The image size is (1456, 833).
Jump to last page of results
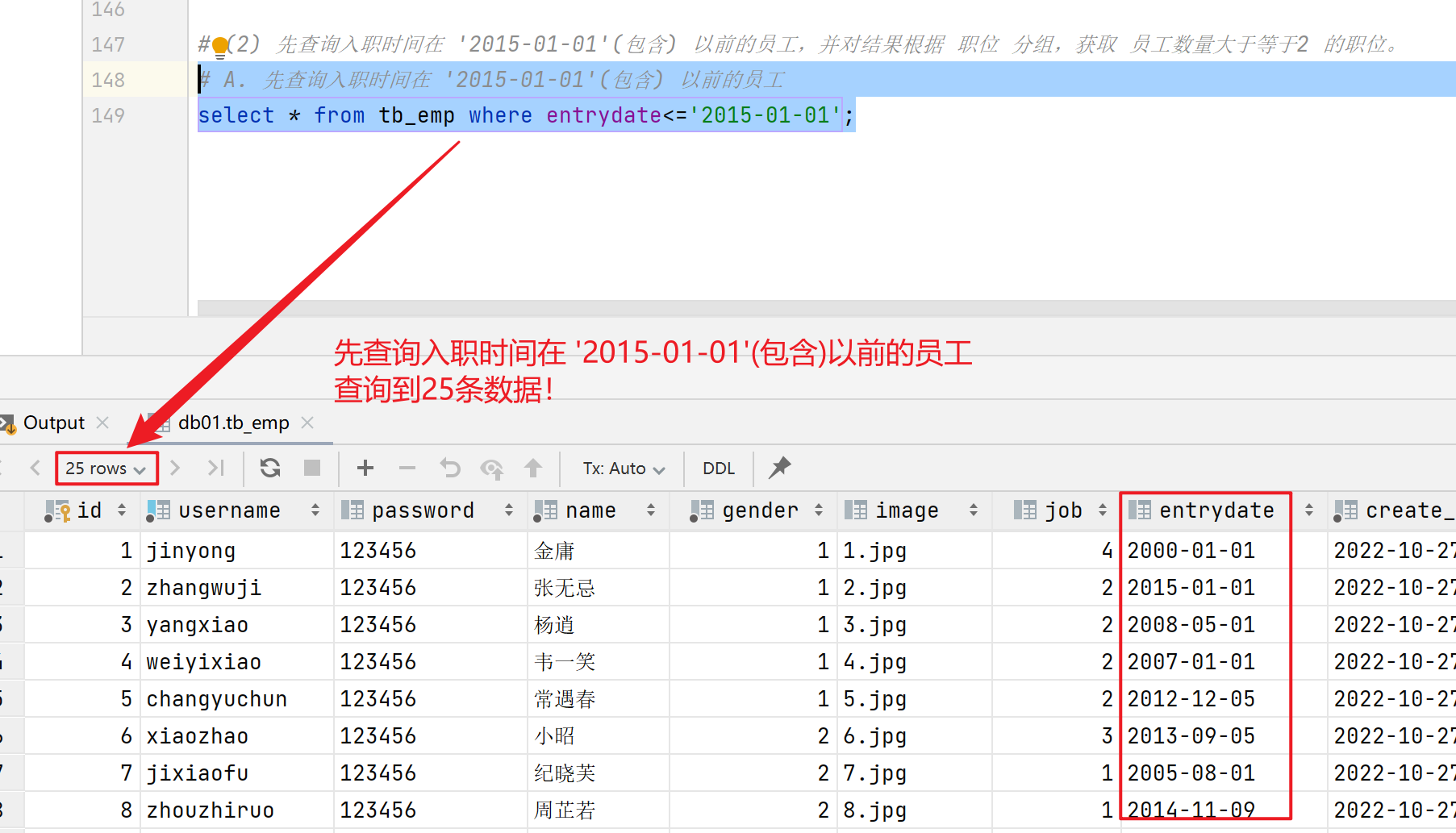[215, 468]
